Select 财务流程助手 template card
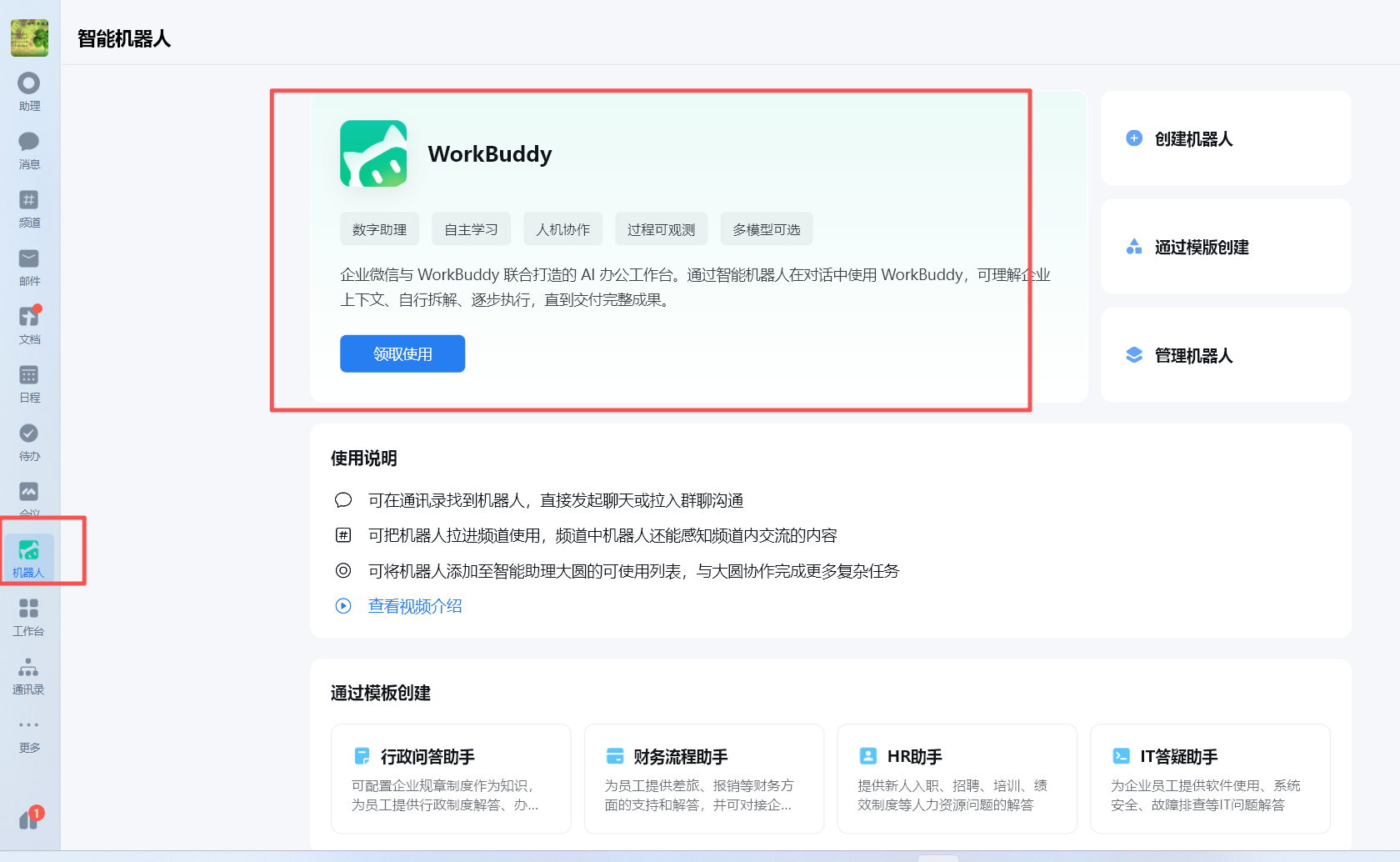This screenshot has height=862, width=1400. coord(704,779)
